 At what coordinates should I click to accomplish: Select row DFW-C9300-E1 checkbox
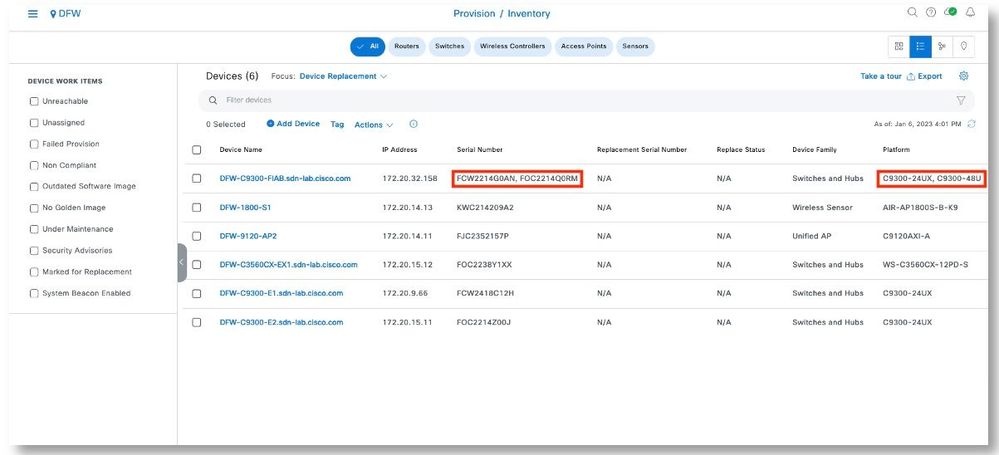pyautogui.click(x=196, y=293)
